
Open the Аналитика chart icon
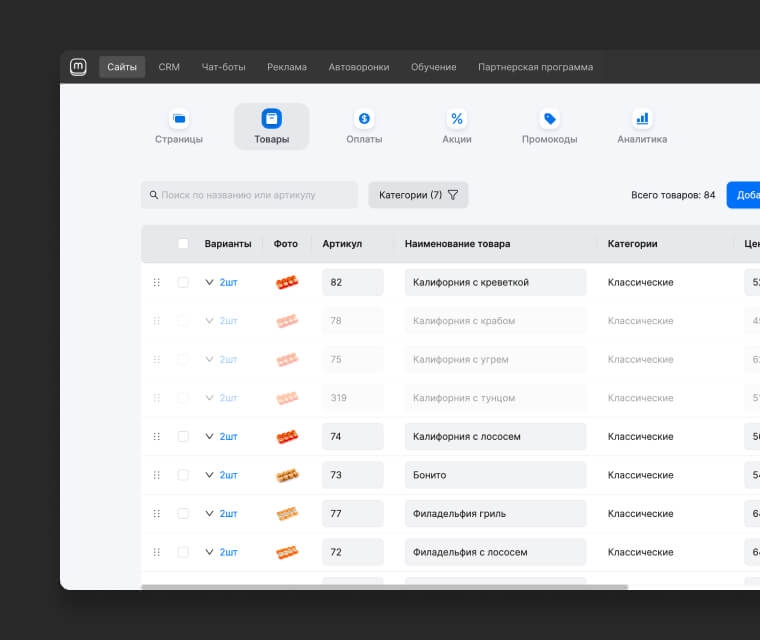click(x=642, y=119)
